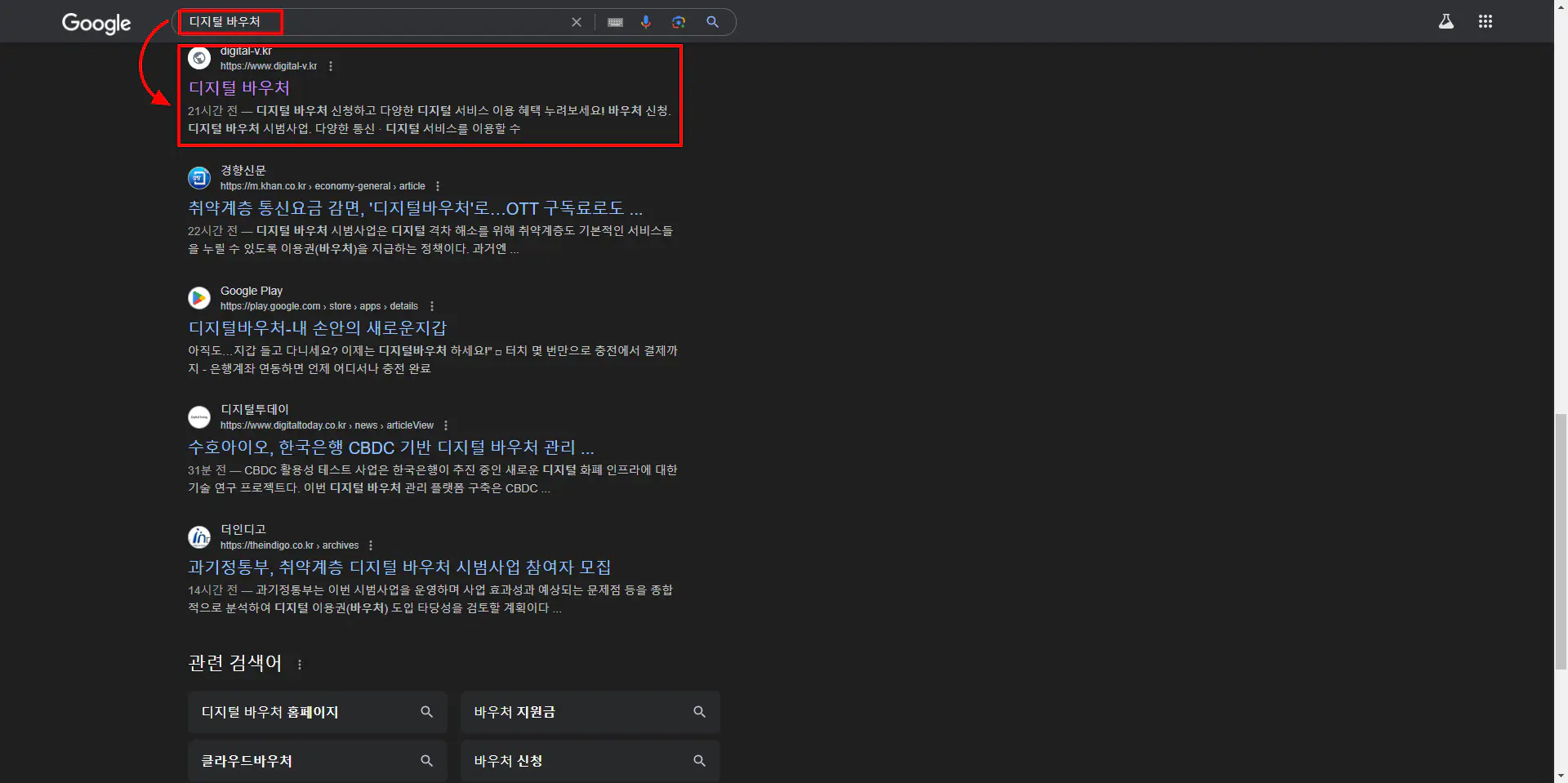Click the scrollbar up arrow
1568x783 pixels.
pyautogui.click(x=1561, y=7)
